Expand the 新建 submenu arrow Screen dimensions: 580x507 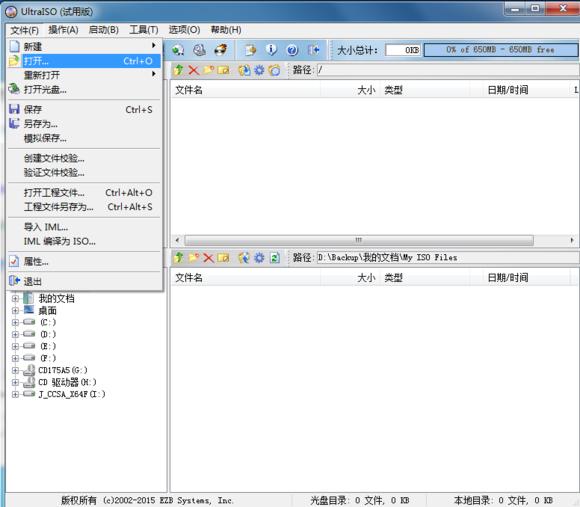click(154, 45)
